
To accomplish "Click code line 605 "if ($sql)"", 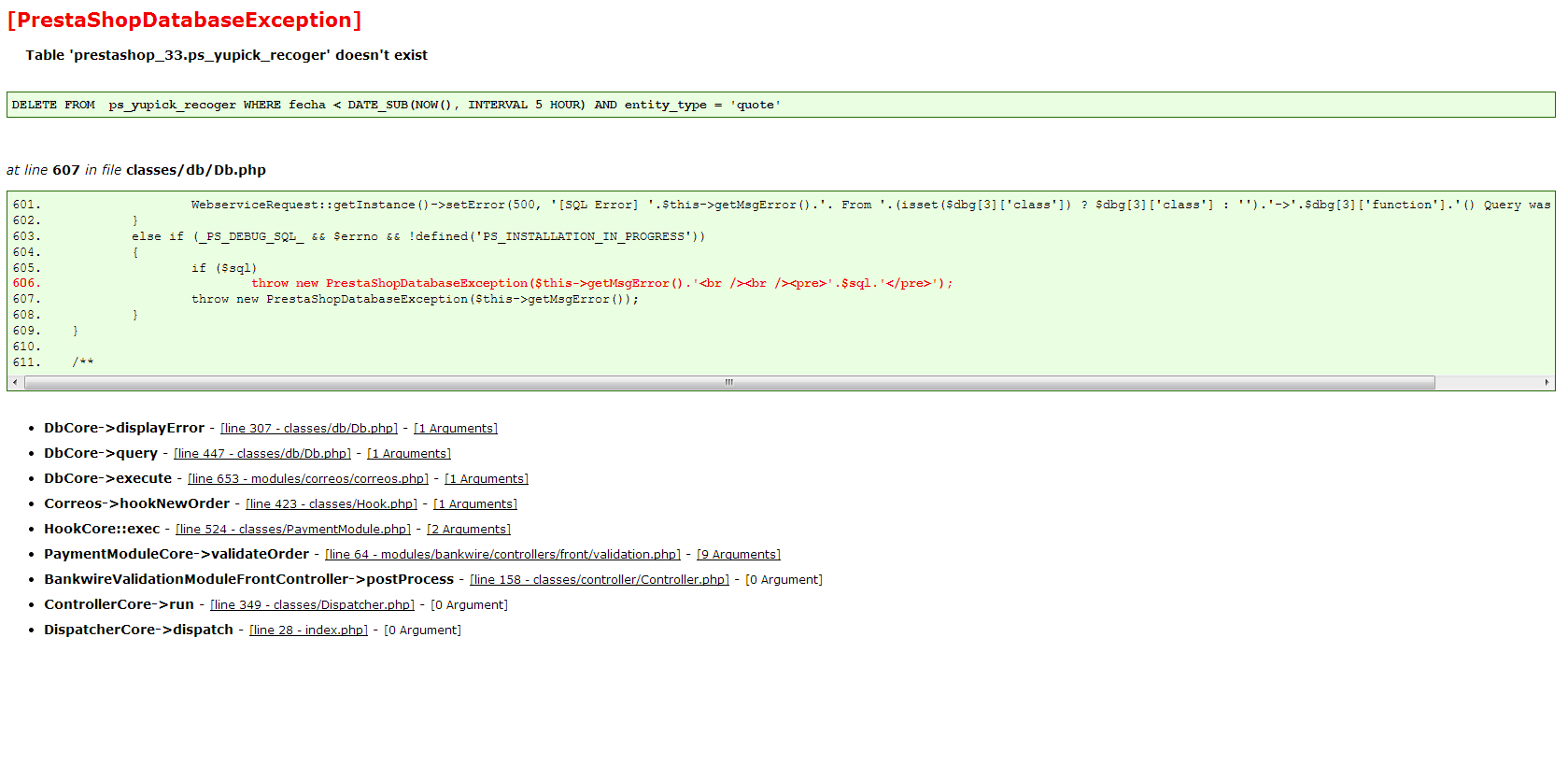I will [224, 268].
